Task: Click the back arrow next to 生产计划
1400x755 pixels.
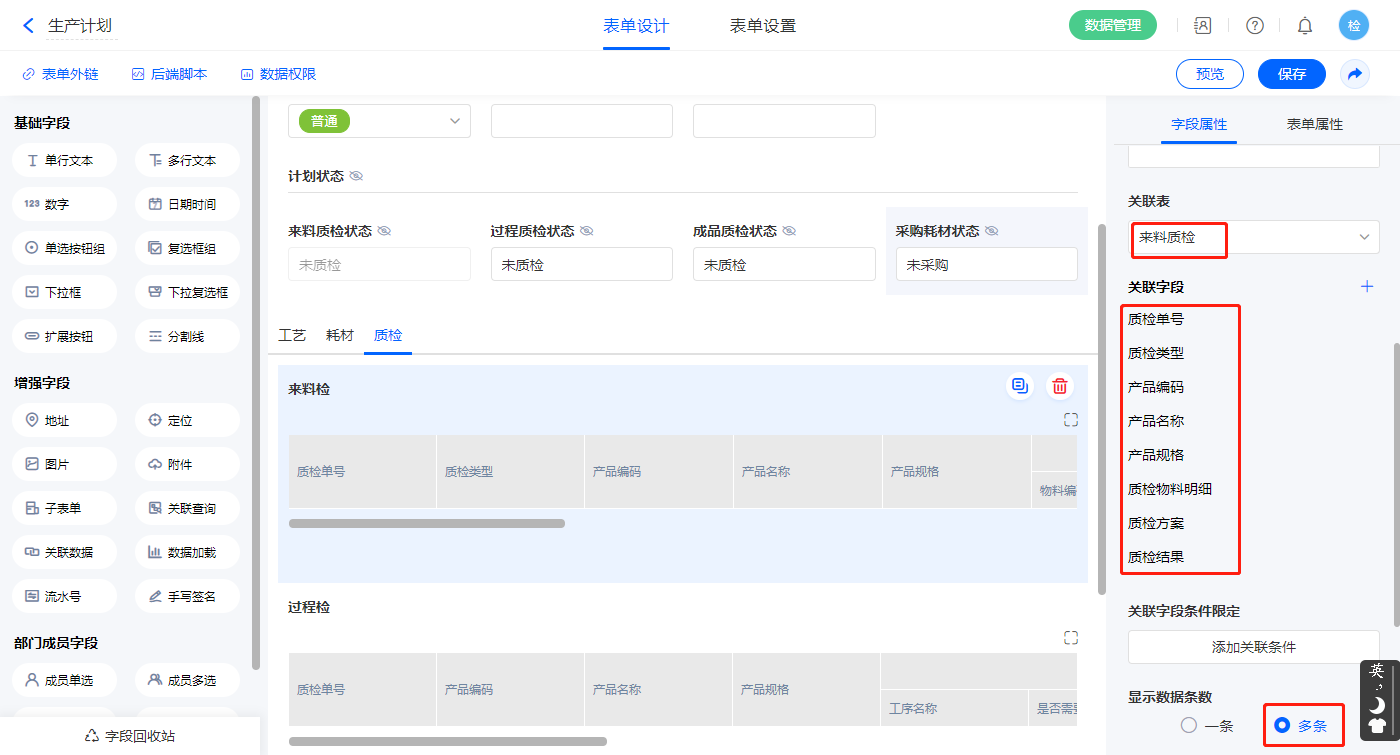Action: pyautogui.click(x=28, y=26)
